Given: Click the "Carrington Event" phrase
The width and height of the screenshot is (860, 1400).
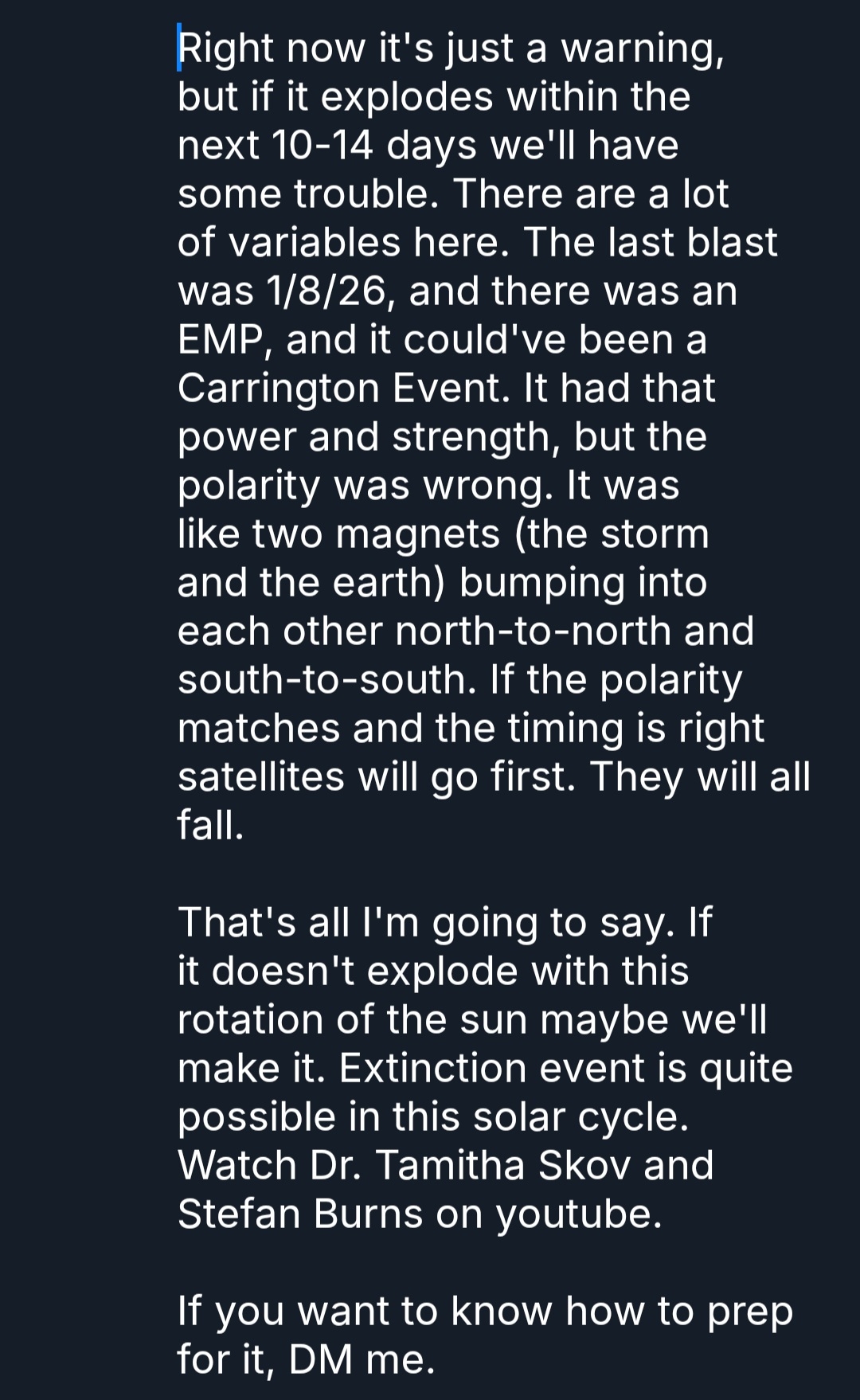Looking at the screenshot, I should coord(342,389).
